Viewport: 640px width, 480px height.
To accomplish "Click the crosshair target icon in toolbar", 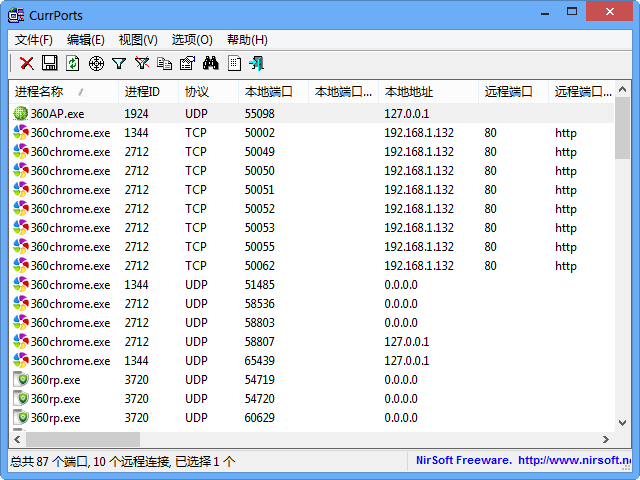I will (96, 63).
